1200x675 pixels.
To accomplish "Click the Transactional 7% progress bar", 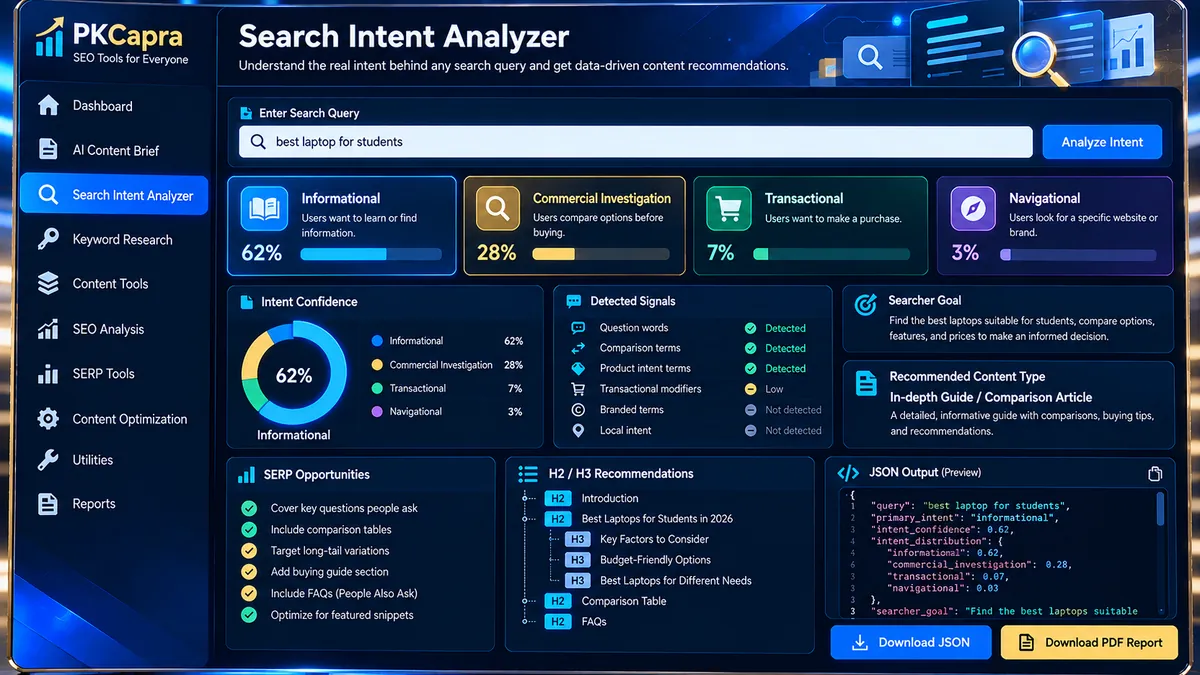I will point(832,255).
